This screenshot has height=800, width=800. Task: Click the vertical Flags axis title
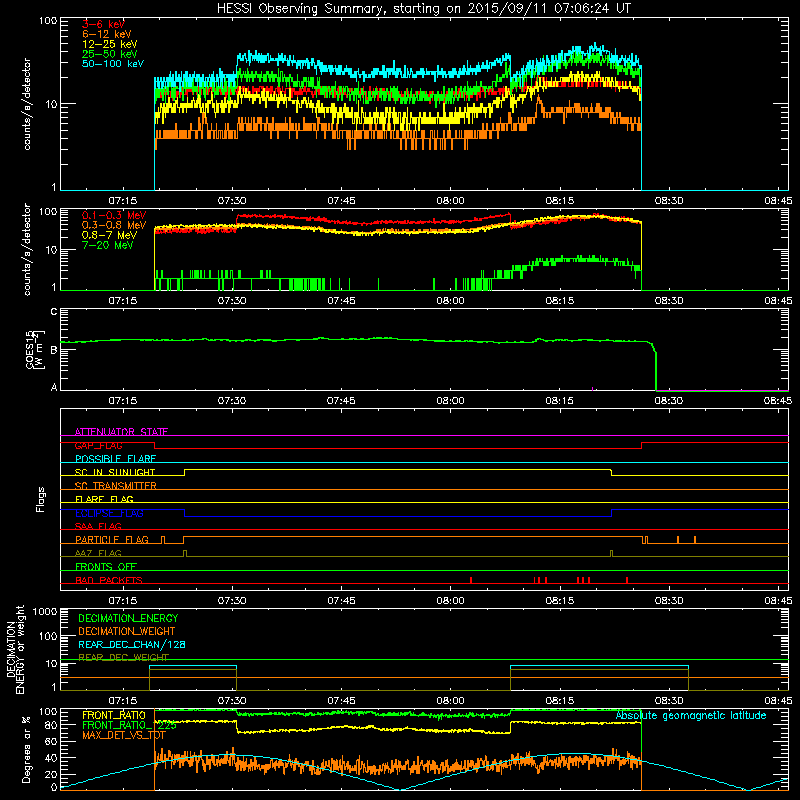click(x=41, y=499)
